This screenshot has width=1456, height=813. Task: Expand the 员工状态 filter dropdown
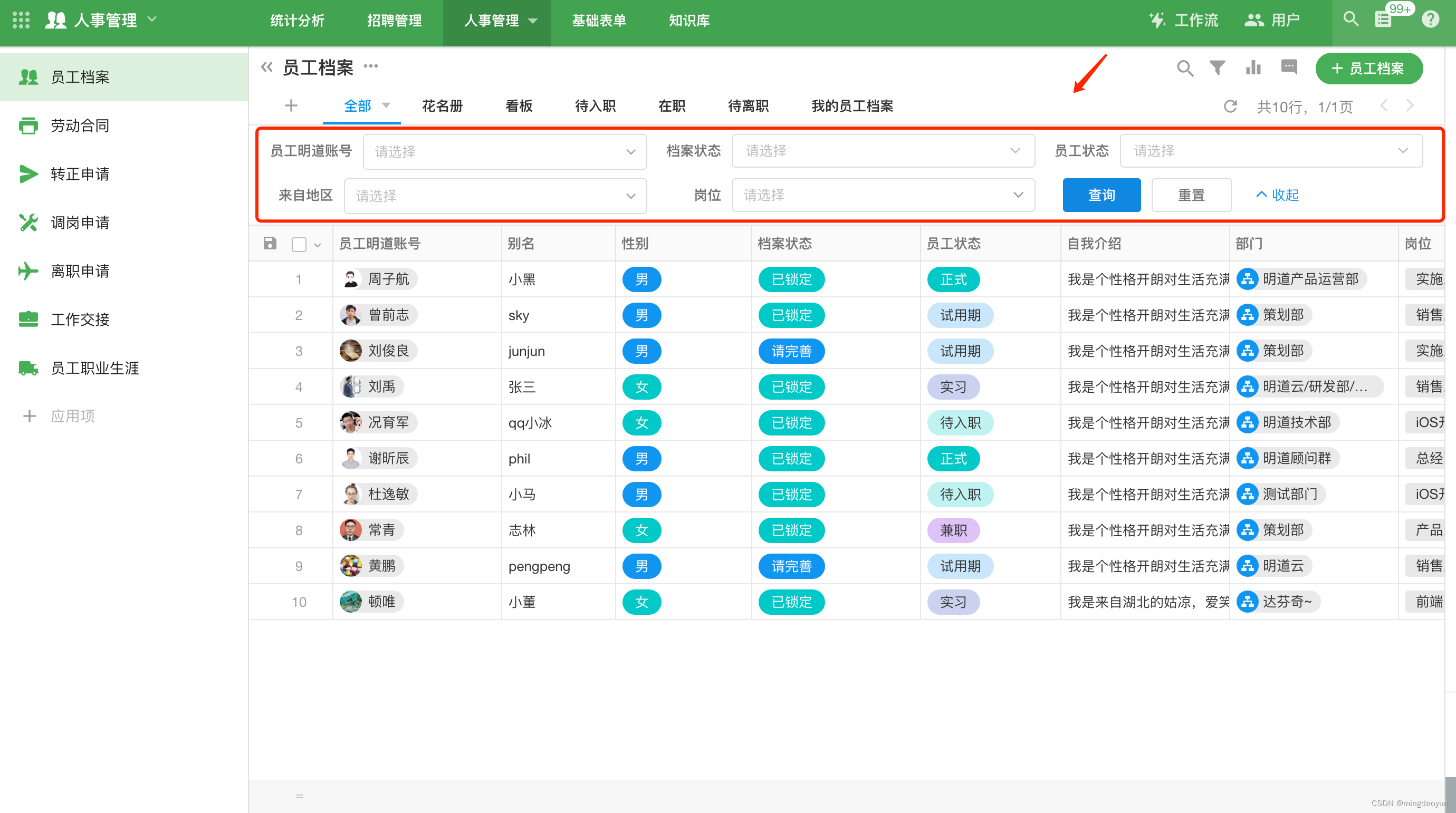point(1271,151)
